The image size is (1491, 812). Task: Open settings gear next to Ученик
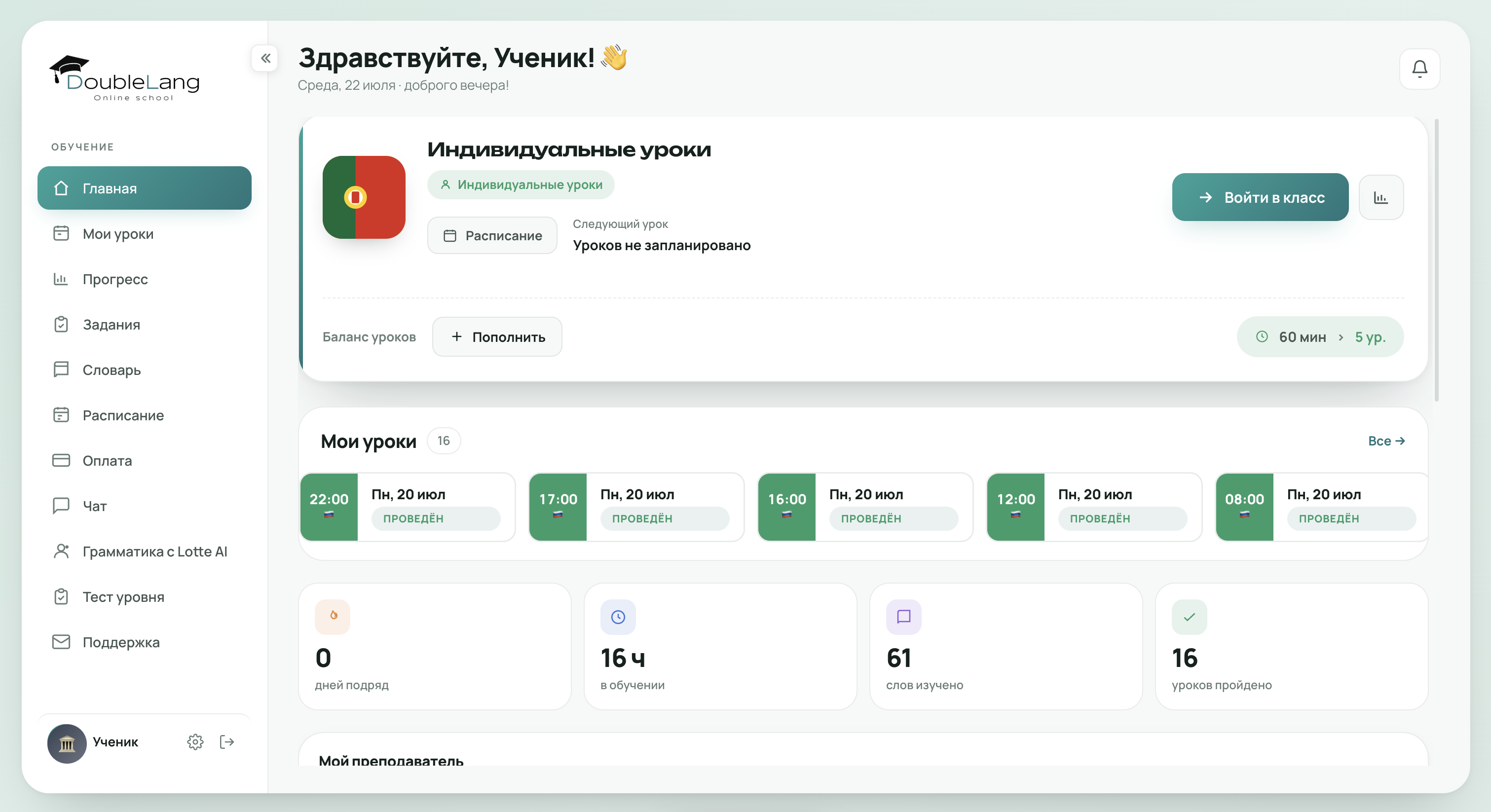click(x=195, y=741)
